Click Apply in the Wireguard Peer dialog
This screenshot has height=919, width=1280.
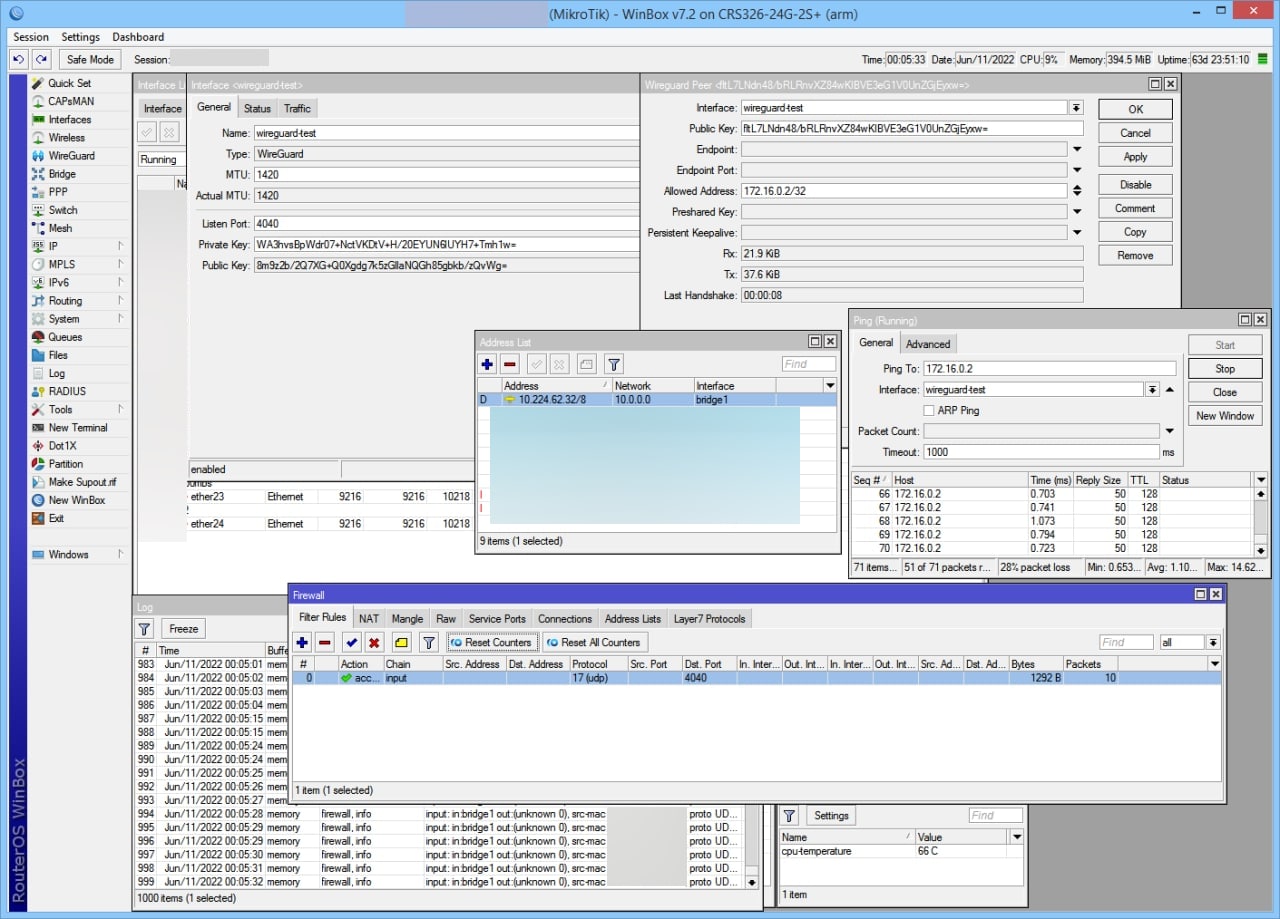1135,157
